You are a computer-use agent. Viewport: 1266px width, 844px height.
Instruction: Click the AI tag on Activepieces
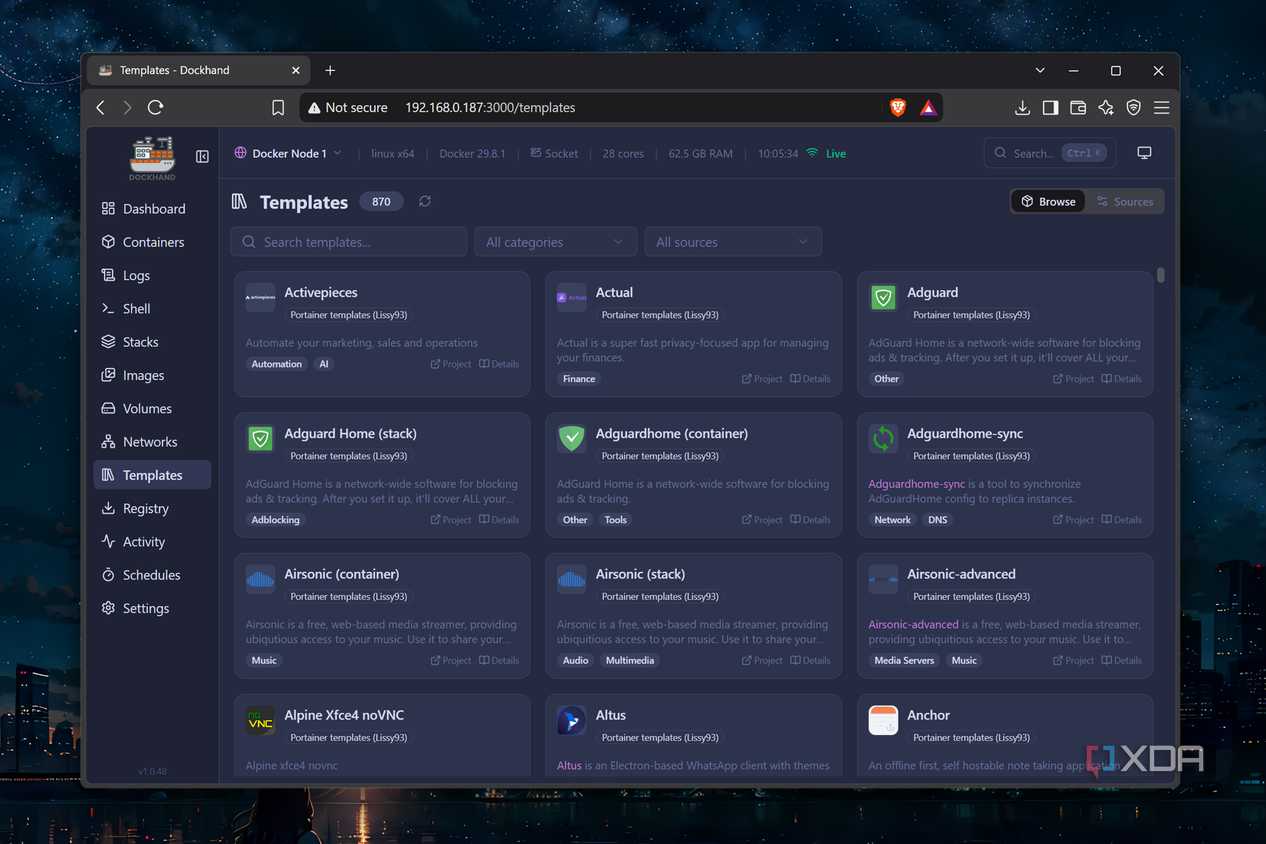(323, 364)
